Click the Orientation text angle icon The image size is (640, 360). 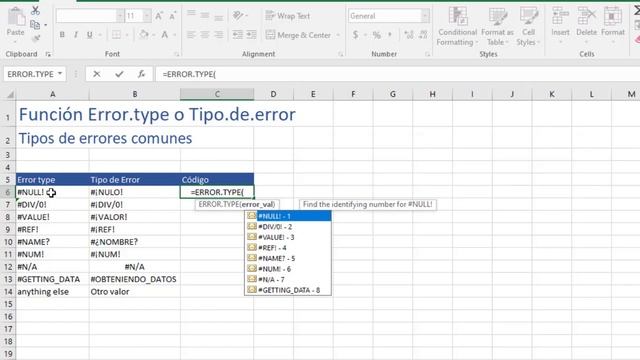pyautogui.click(x=238, y=16)
